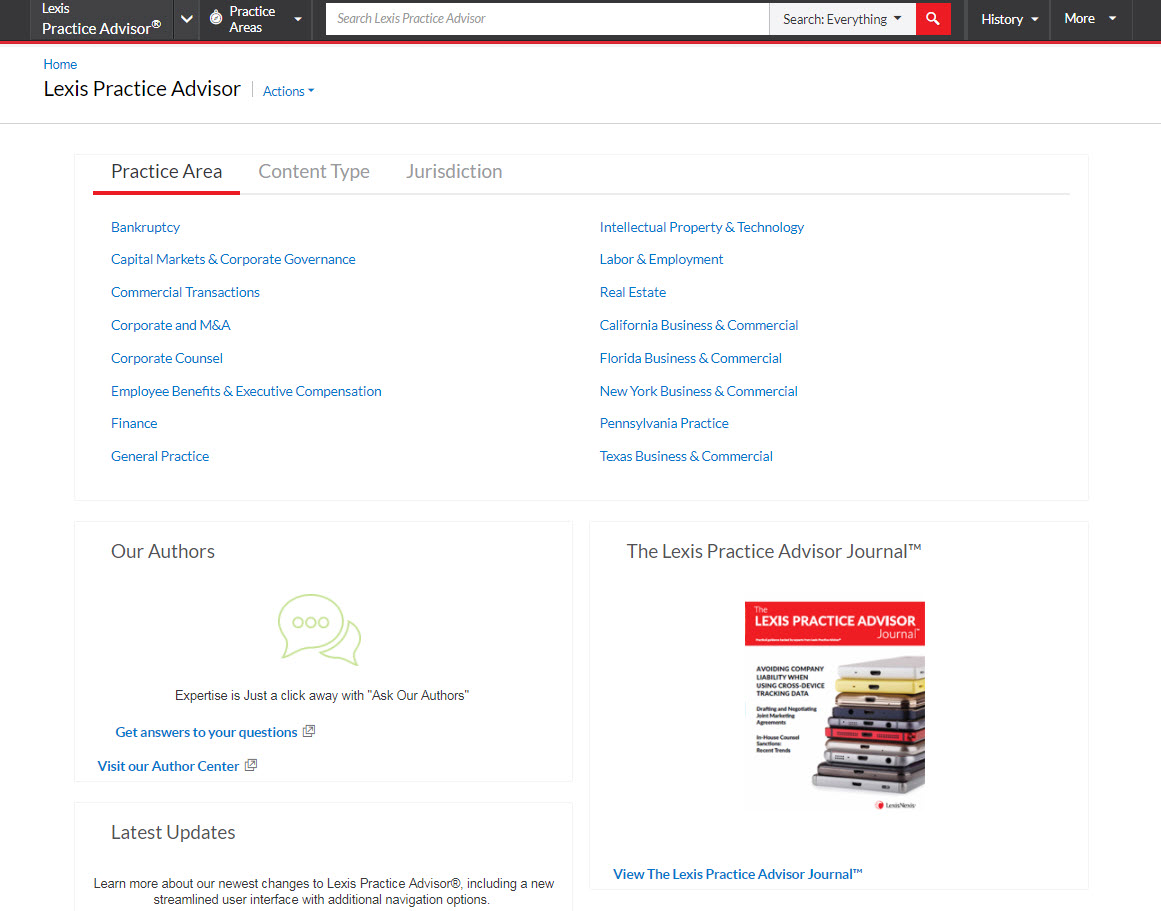The height and width of the screenshot is (911, 1161).
Task: Select the Practice Area tab
Action: coord(167,172)
